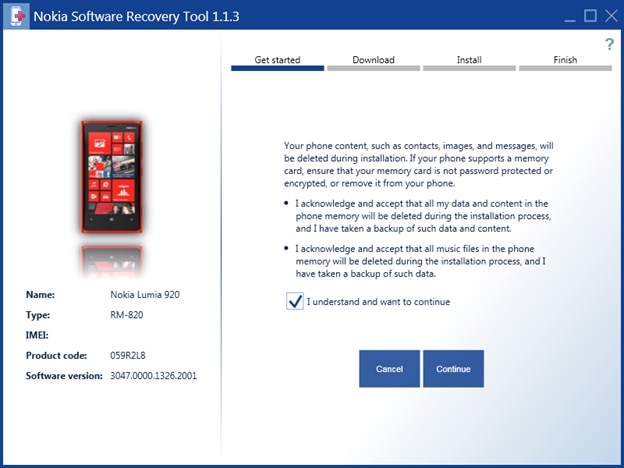Screen dimensions: 624x468
Task: Click the window title text
Action: click(125, 16)
